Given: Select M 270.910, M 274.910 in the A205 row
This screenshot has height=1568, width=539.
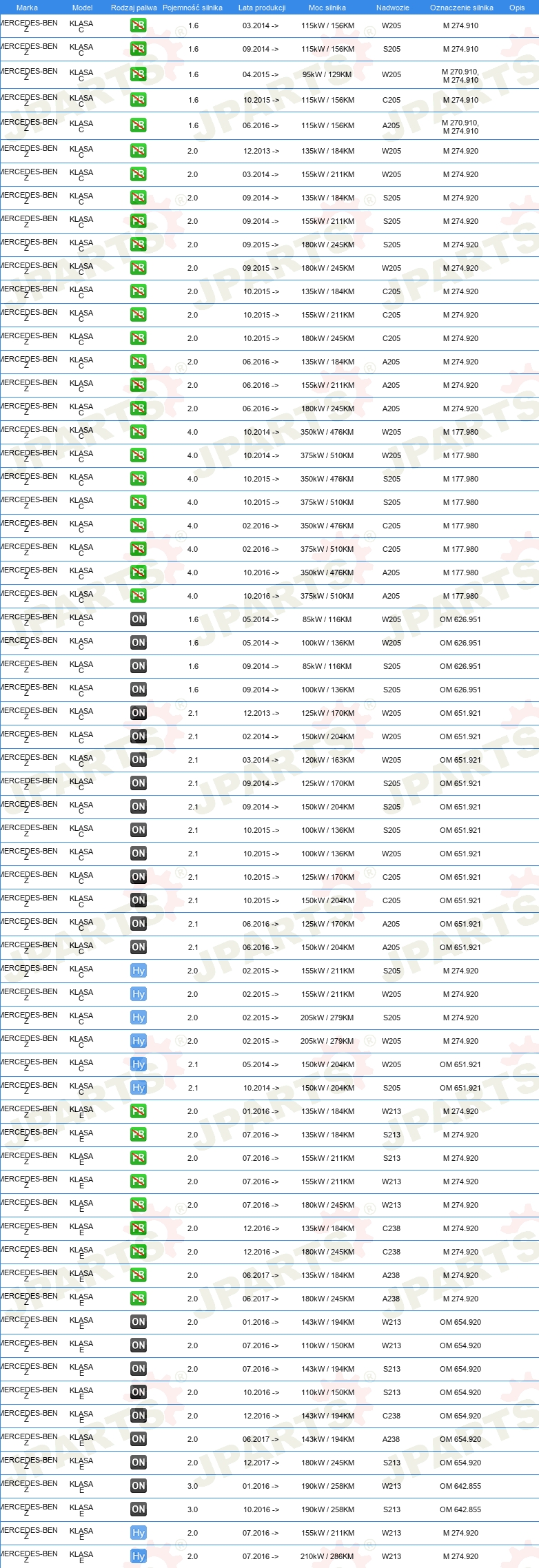Looking at the screenshot, I should (460, 127).
